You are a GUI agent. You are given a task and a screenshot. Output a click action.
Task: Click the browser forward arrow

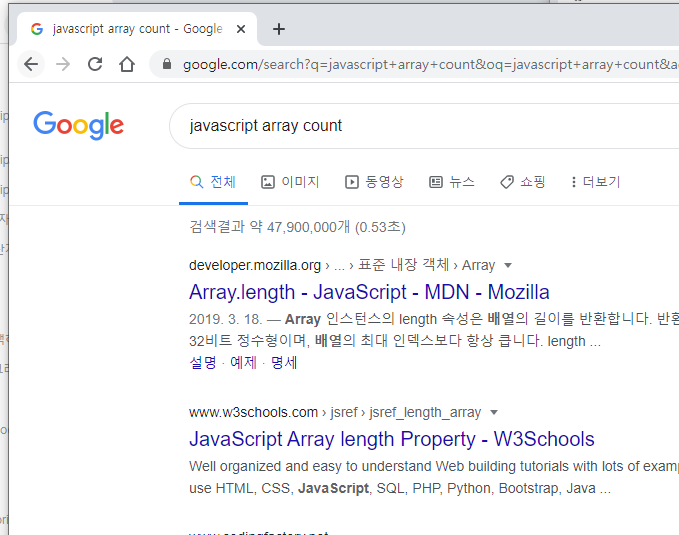coord(63,65)
